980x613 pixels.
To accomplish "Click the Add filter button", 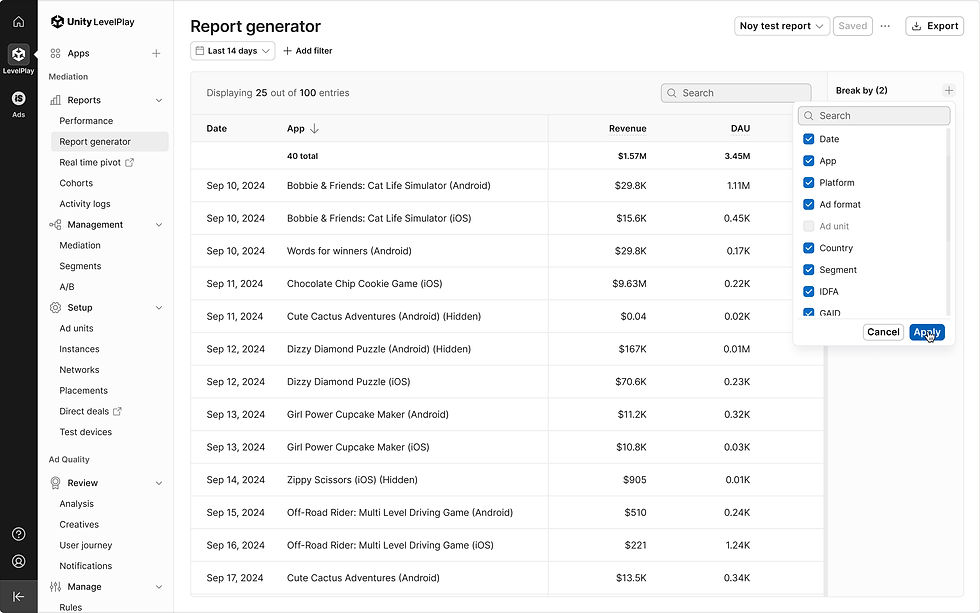I will pyautogui.click(x=308, y=51).
